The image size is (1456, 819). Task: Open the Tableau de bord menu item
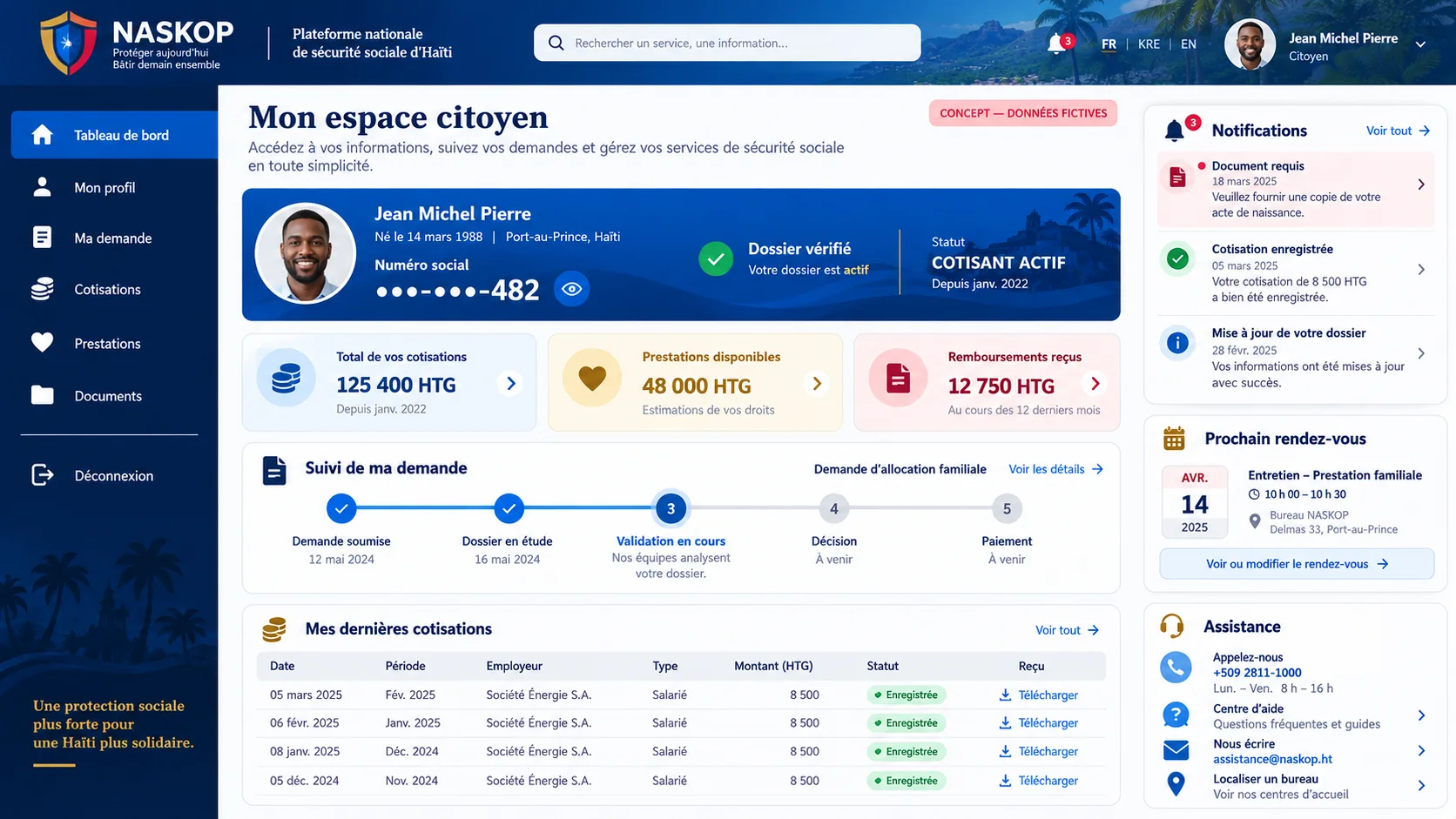[114, 135]
